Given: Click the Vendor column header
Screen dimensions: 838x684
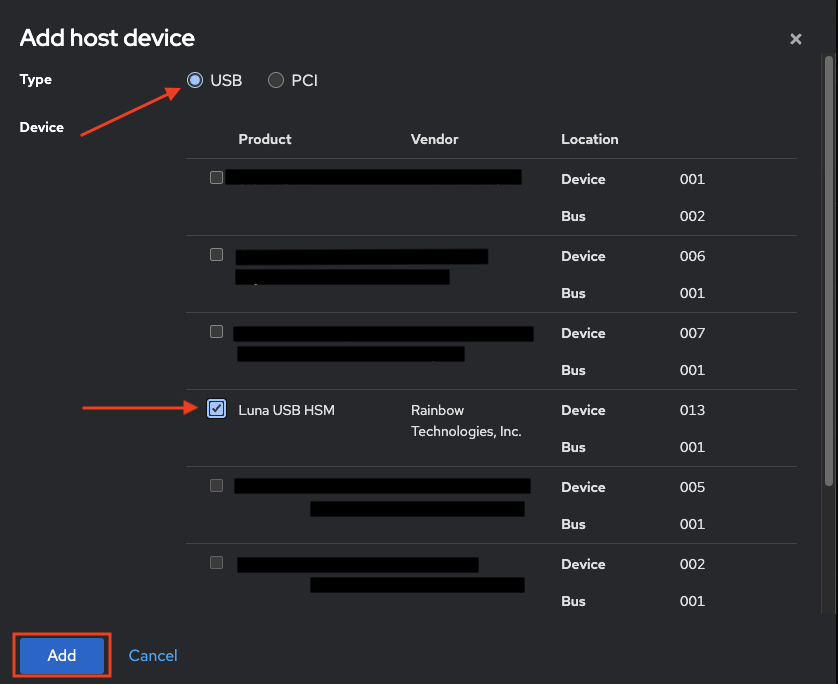Looking at the screenshot, I should pyautogui.click(x=434, y=139).
